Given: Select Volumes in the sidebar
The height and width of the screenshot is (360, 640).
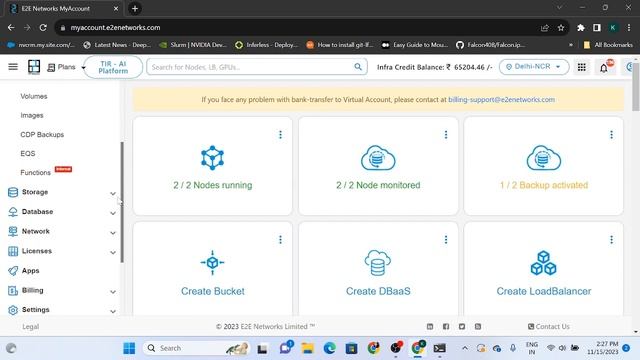Looking at the screenshot, I should (x=34, y=96).
